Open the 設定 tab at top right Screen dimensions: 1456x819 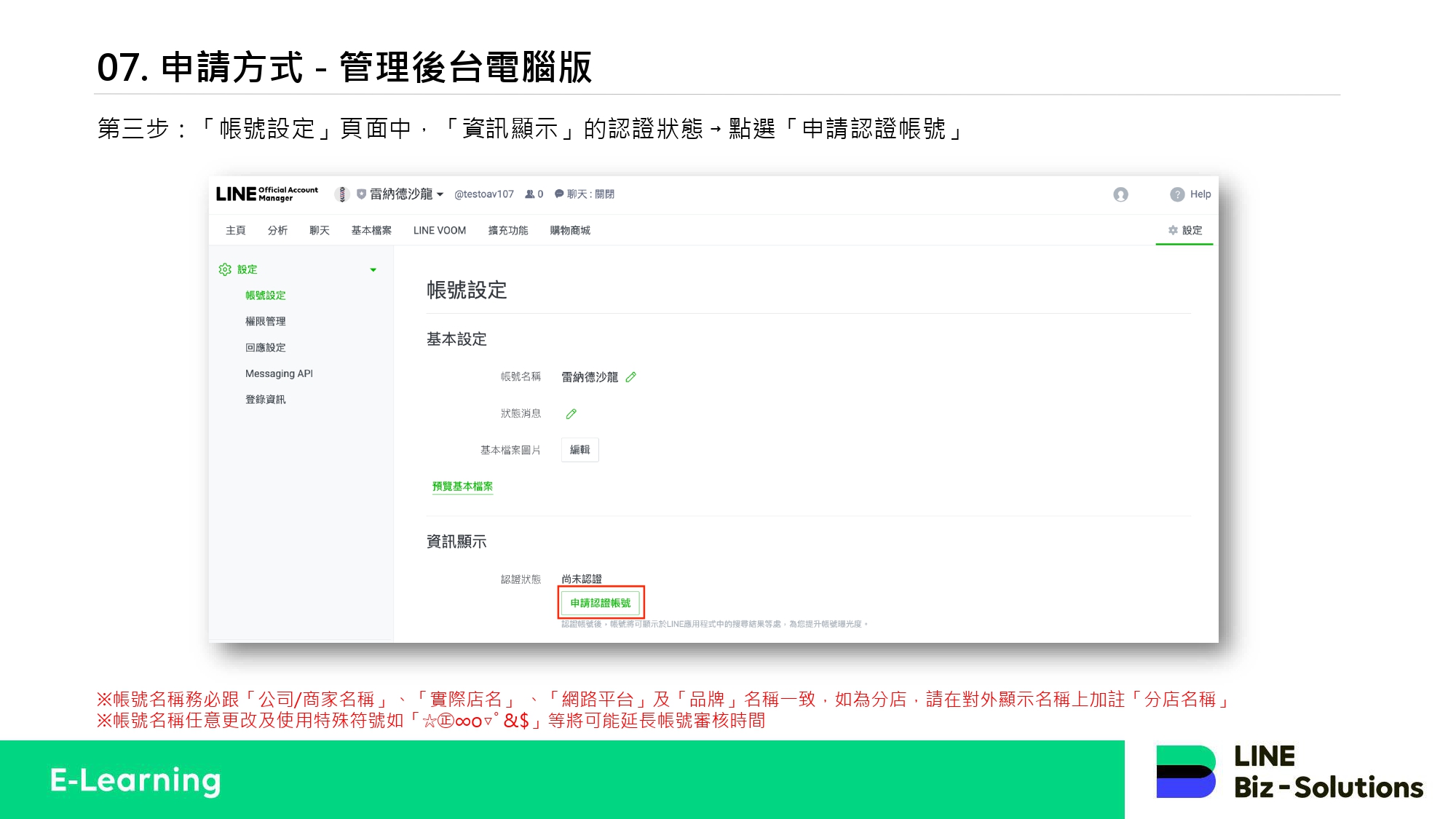[1184, 230]
